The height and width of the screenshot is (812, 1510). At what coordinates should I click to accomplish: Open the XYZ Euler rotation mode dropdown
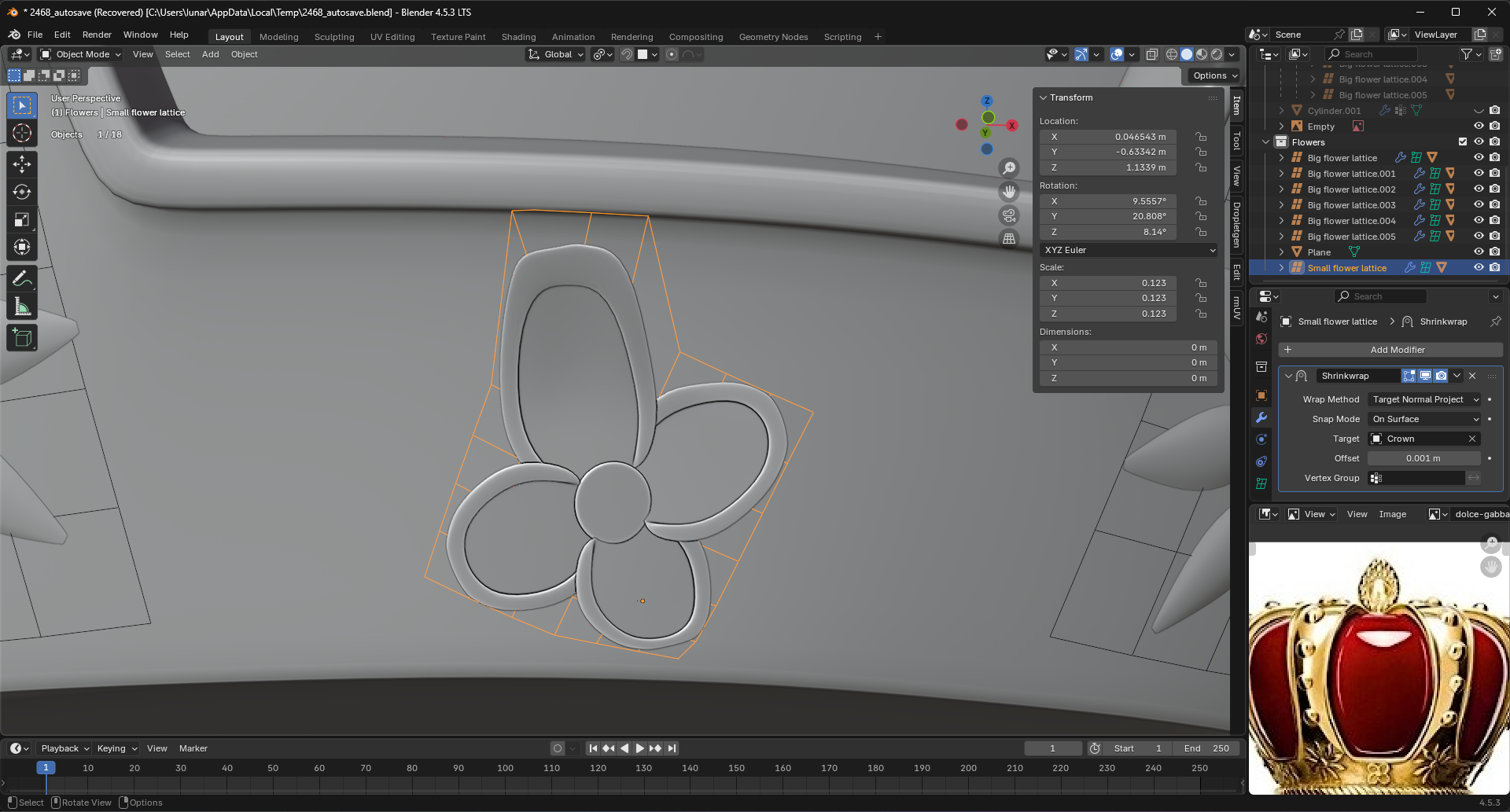(1129, 250)
